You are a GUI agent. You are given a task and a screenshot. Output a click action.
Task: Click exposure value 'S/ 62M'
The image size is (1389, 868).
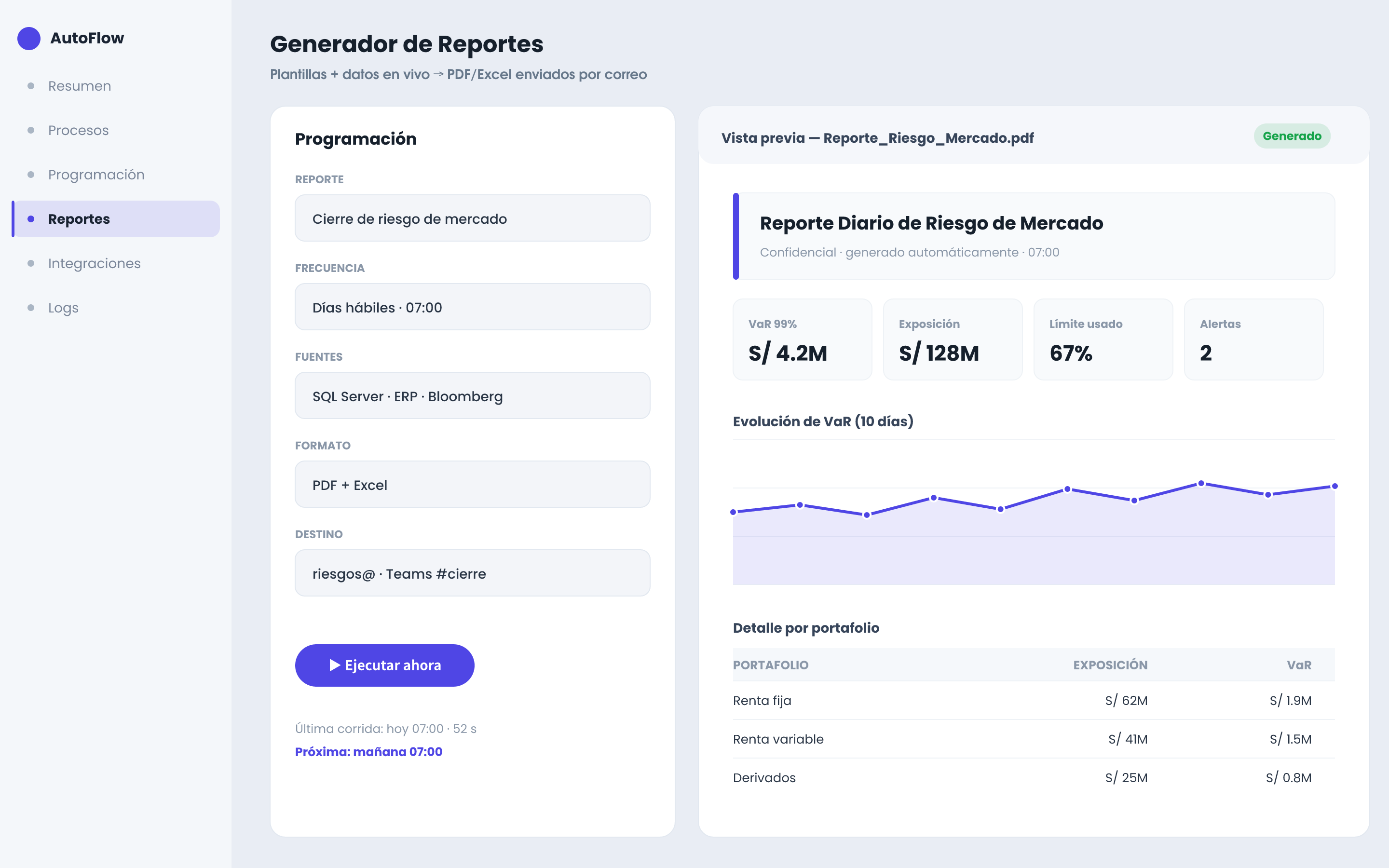[1126, 700]
